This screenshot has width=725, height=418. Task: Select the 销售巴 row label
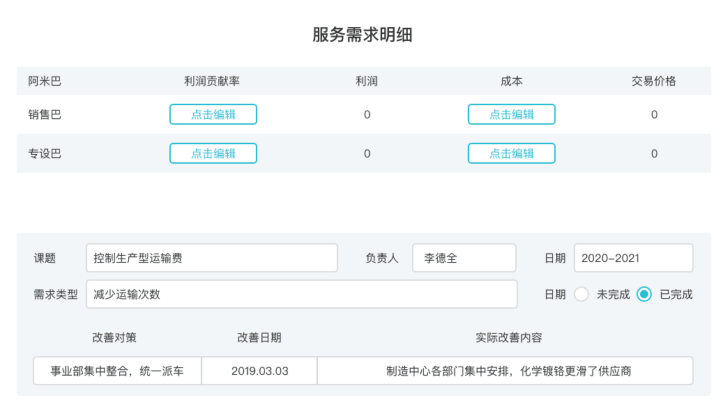[45, 114]
